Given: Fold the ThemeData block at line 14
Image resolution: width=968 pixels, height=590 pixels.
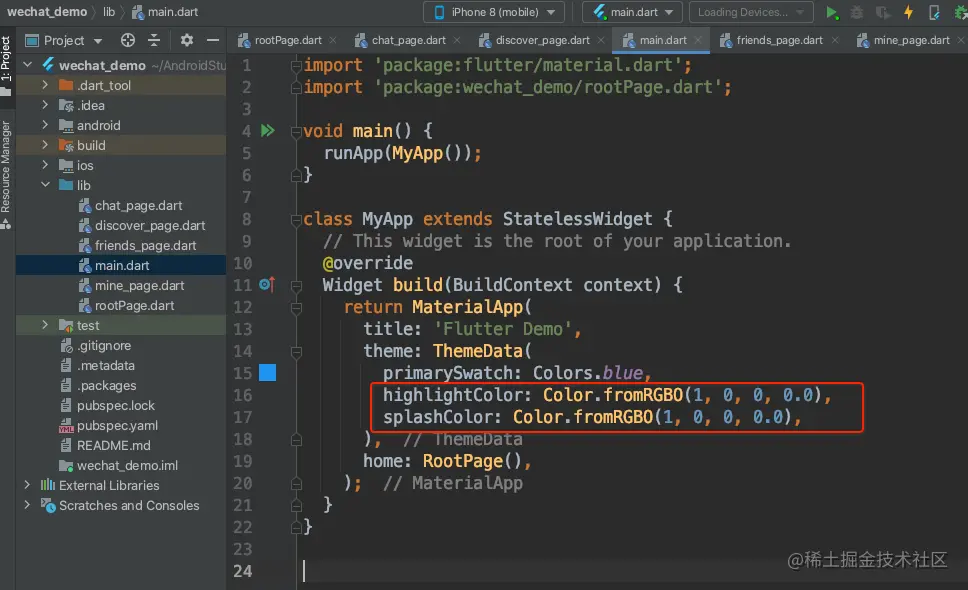Looking at the screenshot, I should (296, 352).
